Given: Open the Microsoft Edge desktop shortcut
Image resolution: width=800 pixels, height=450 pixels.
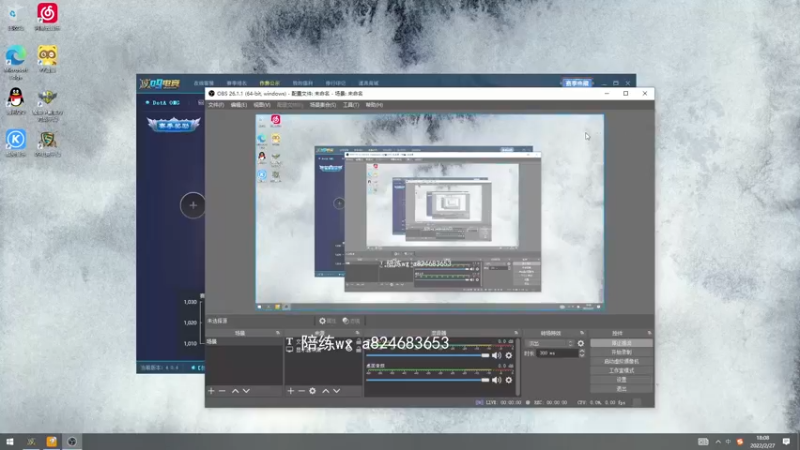Looking at the screenshot, I should click(x=16, y=62).
